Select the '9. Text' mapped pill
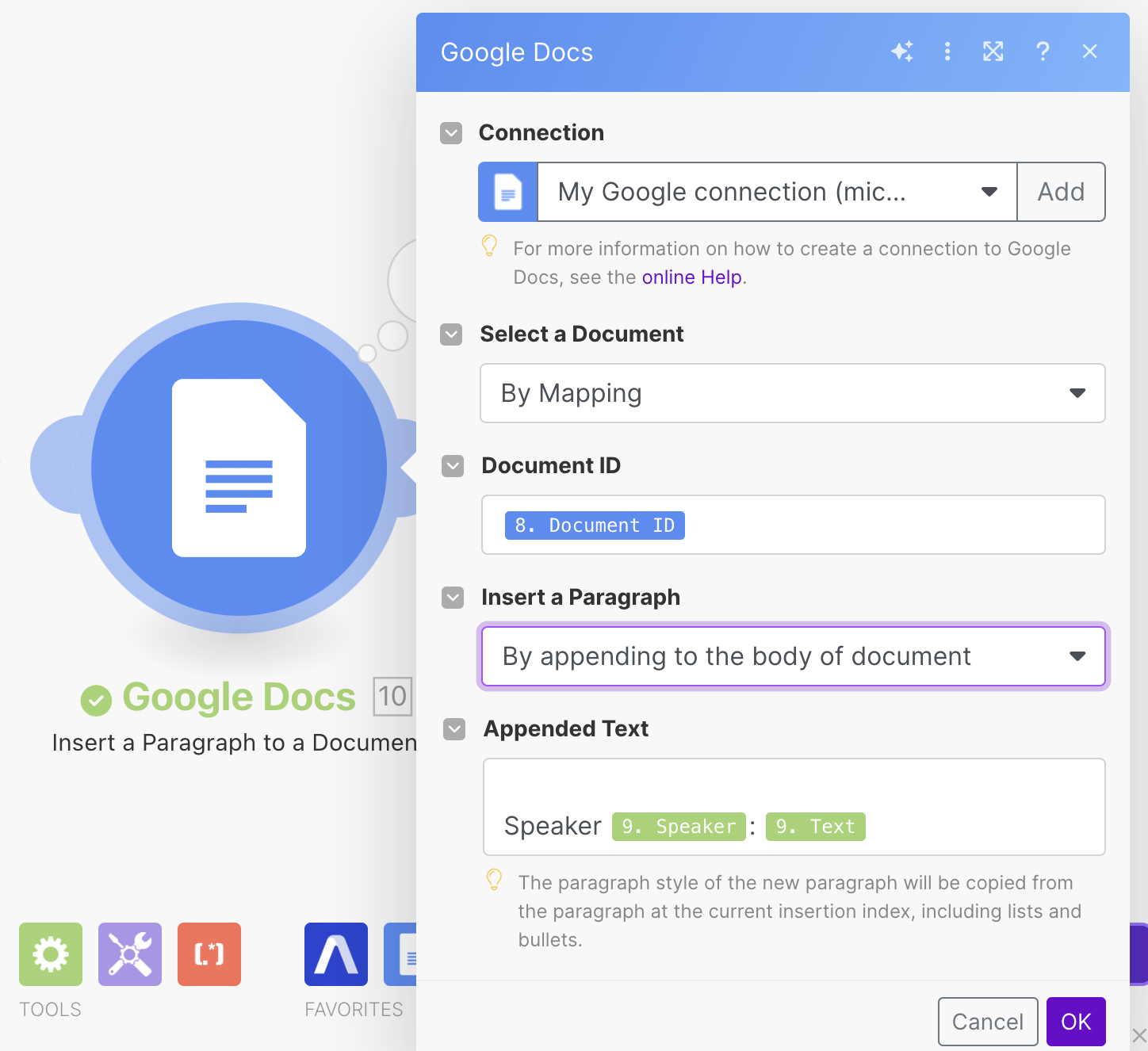Viewport: 1148px width, 1051px height. (x=816, y=827)
